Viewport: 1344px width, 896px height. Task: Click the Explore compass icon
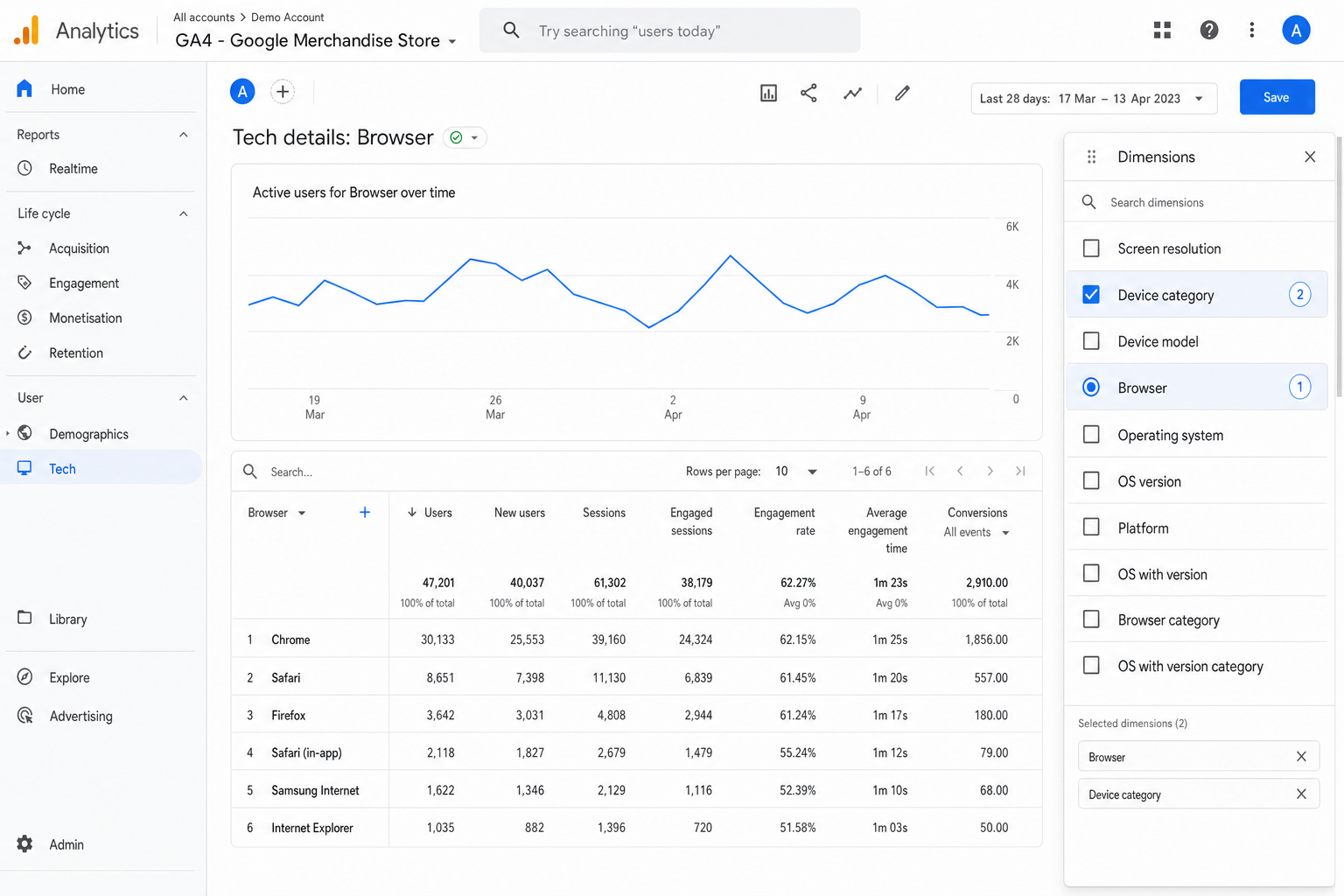click(25, 677)
